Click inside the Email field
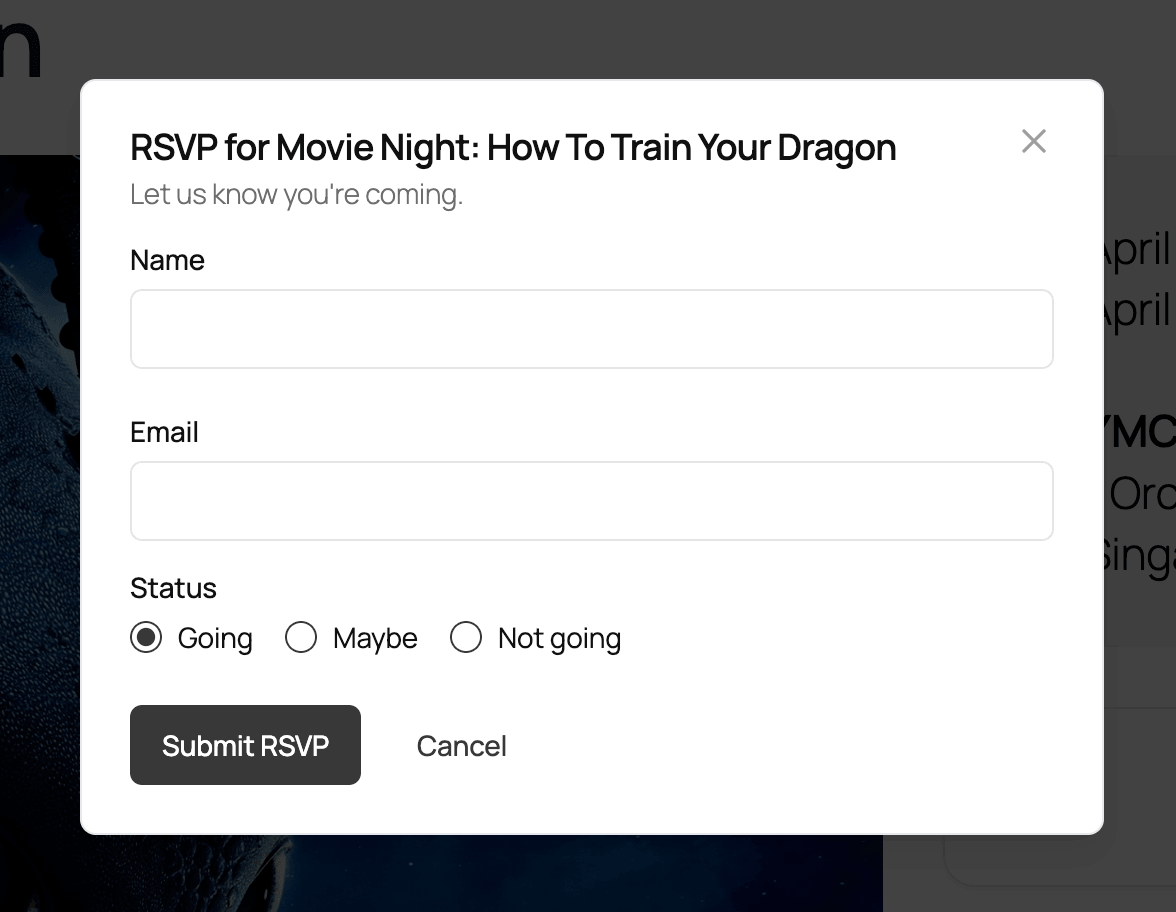1176x912 pixels. 591,500
